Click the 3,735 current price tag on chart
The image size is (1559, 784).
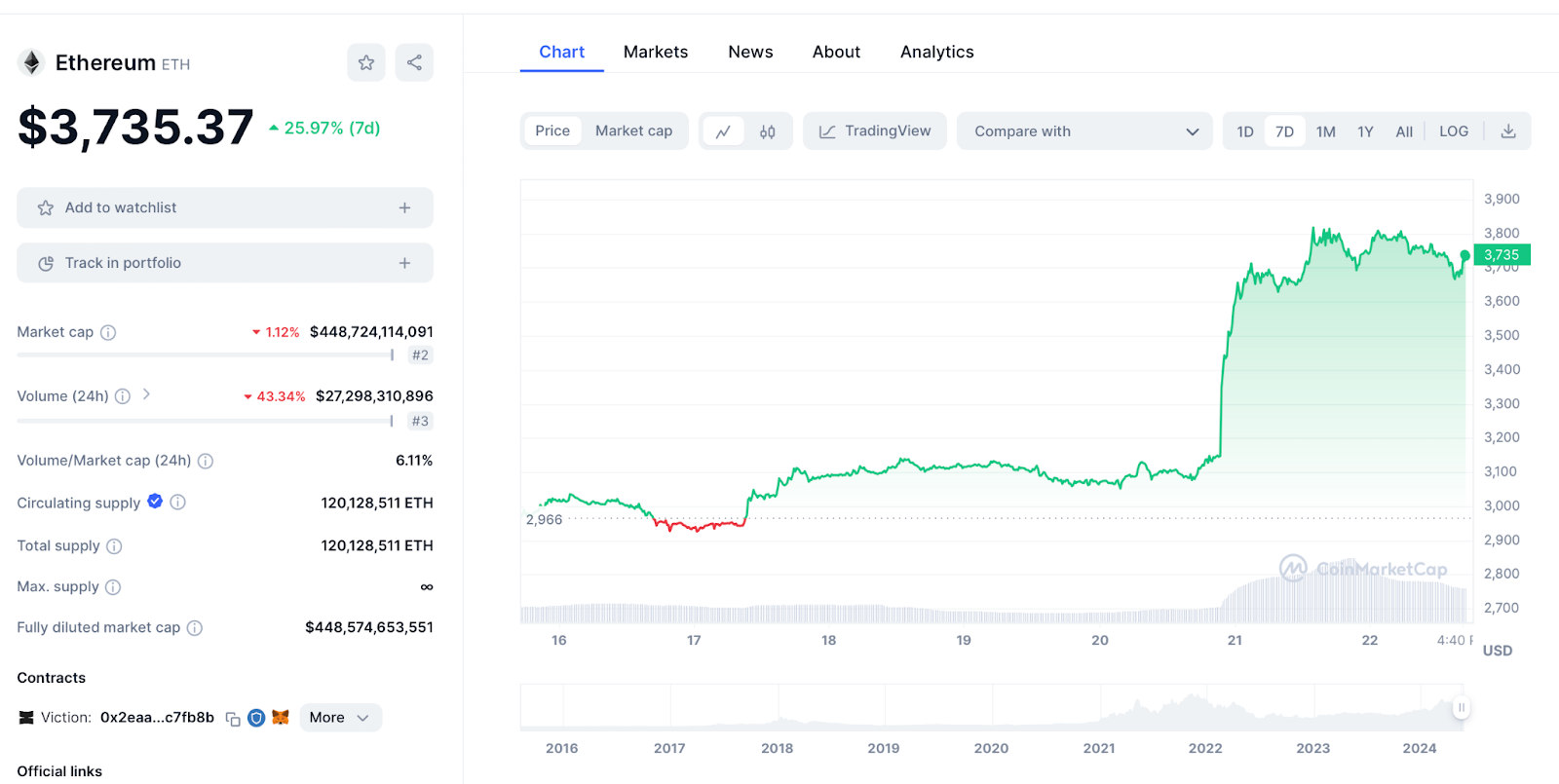[x=1502, y=255]
